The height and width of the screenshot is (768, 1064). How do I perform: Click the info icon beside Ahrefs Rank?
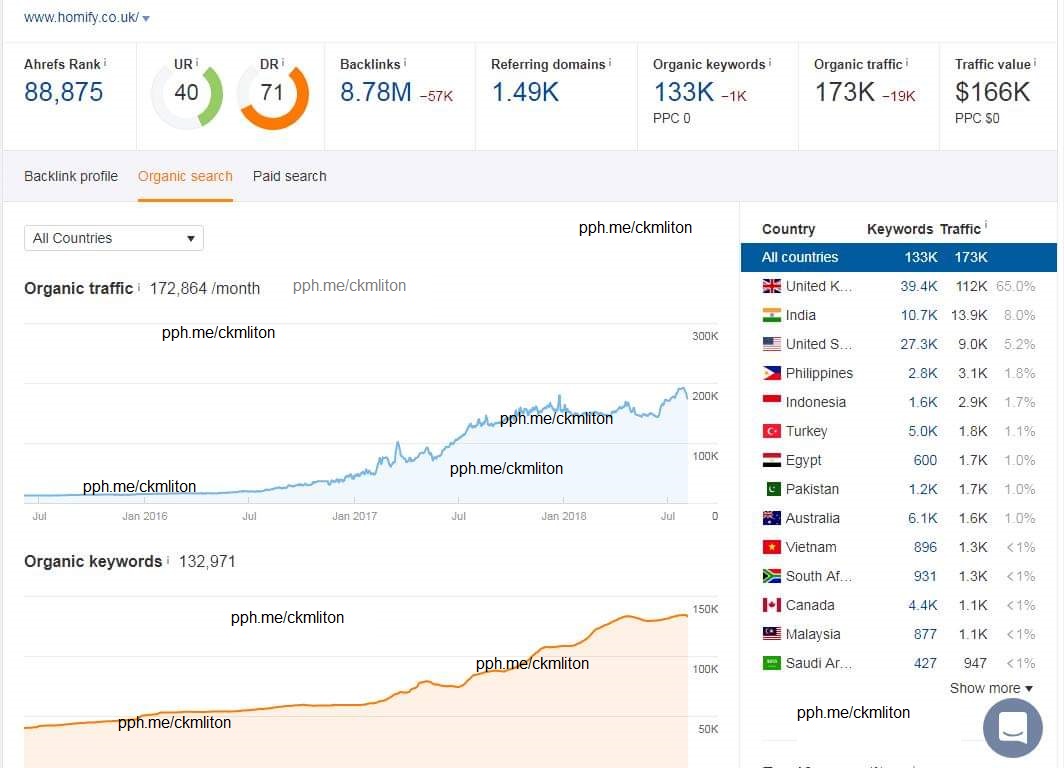[105, 63]
